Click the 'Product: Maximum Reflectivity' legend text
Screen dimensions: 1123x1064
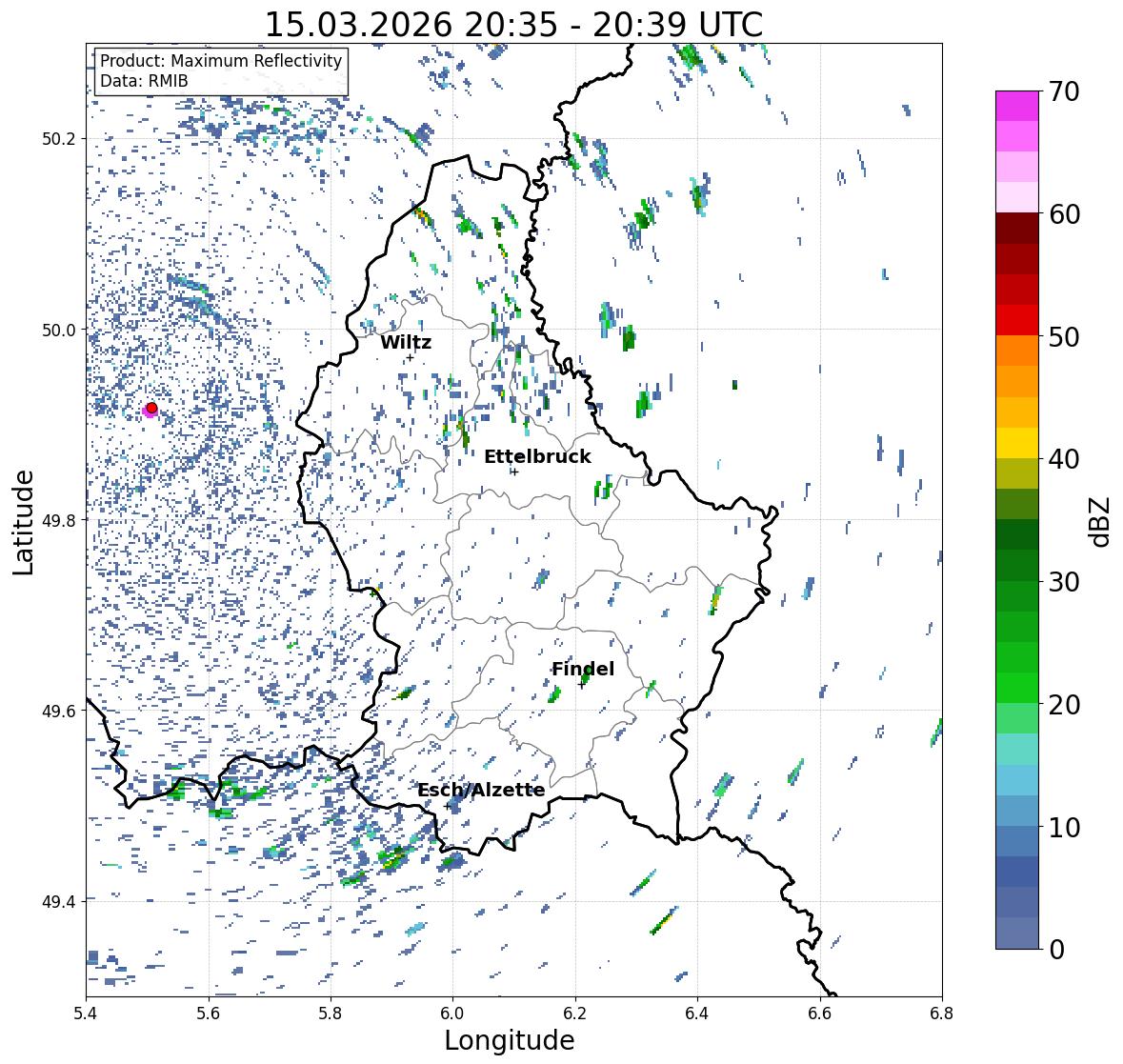[x=221, y=61]
